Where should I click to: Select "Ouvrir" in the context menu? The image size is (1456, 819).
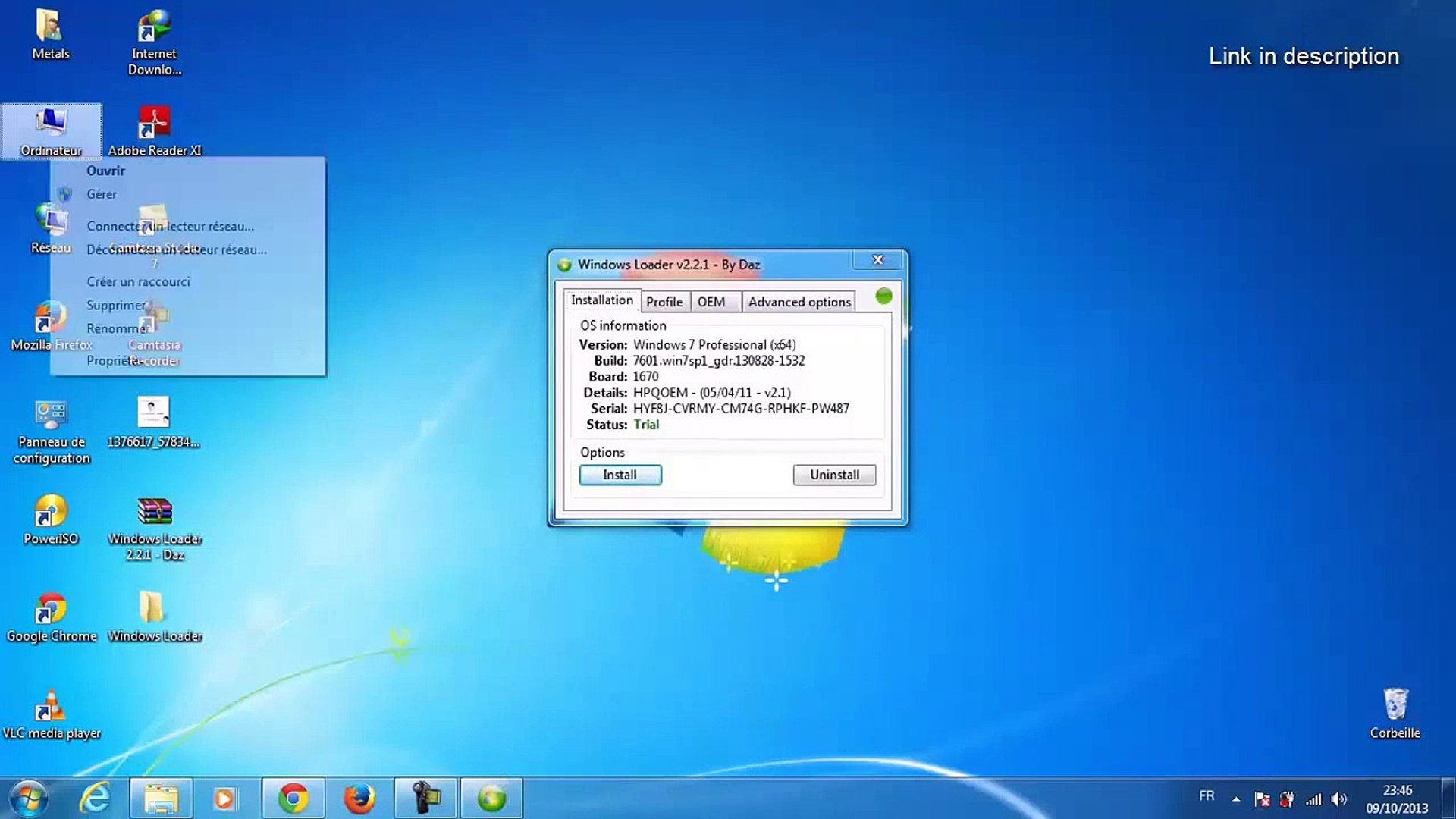[x=105, y=171]
